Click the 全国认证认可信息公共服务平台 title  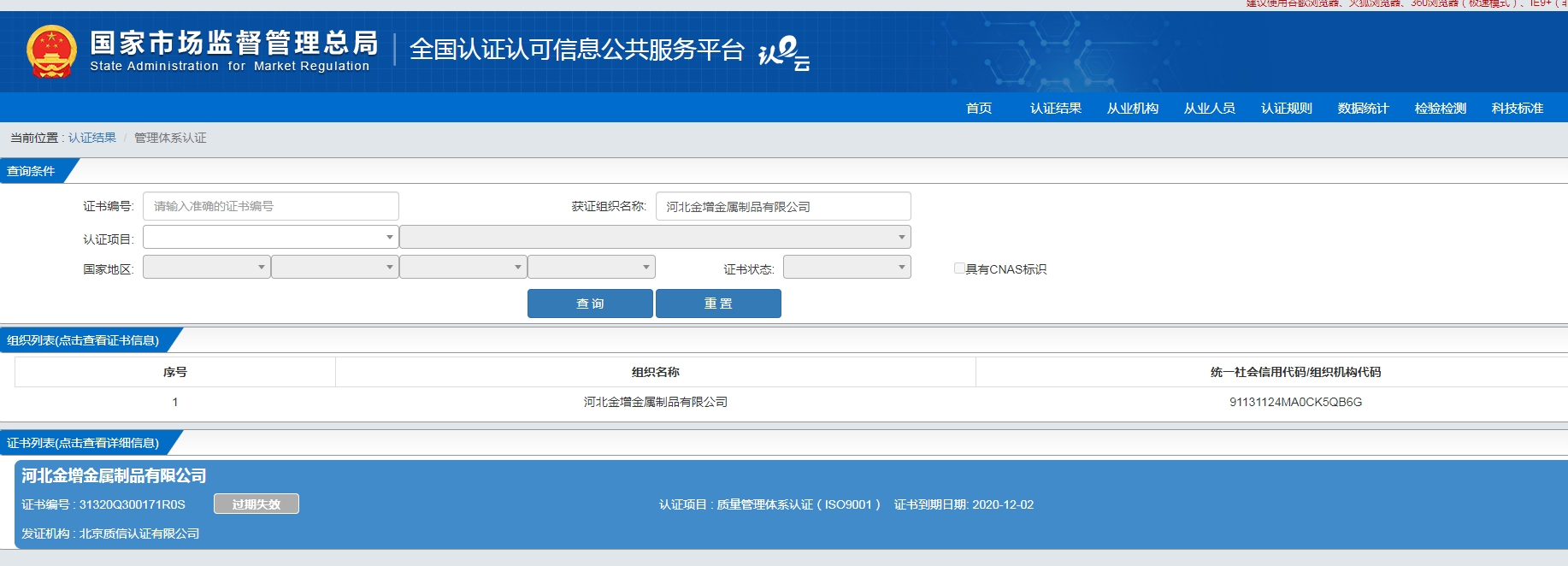(577, 50)
